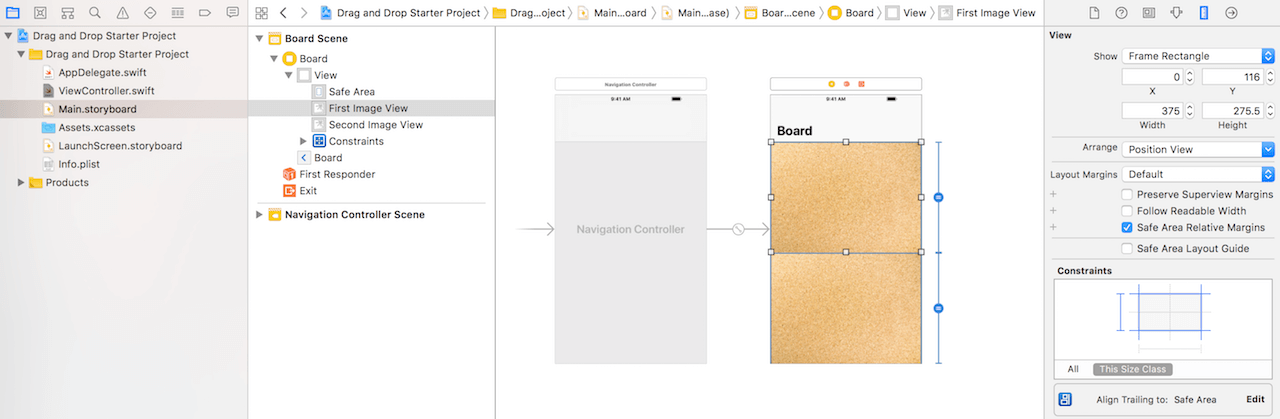Open the Connections inspector arrow icon
1280x419 pixels.
coord(1230,13)
